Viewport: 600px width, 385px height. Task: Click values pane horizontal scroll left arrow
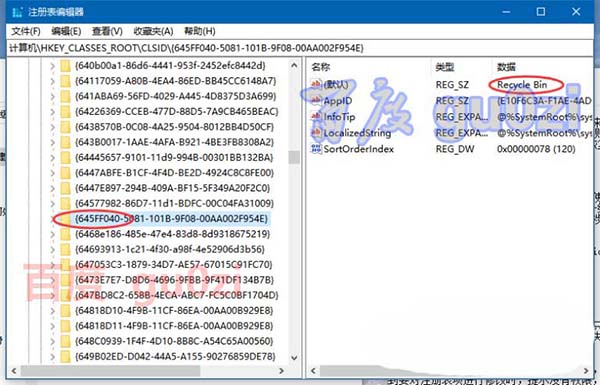pos(313,371)
